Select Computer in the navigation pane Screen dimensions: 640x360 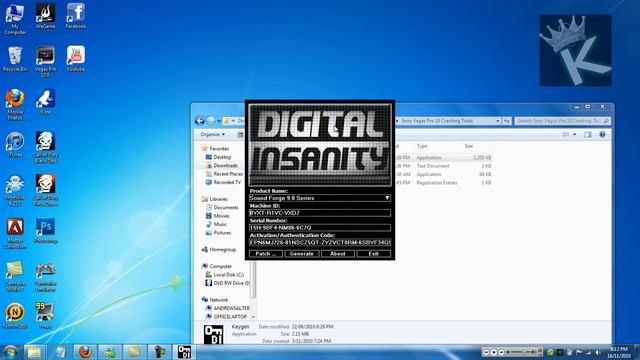[x=220, y=266]
